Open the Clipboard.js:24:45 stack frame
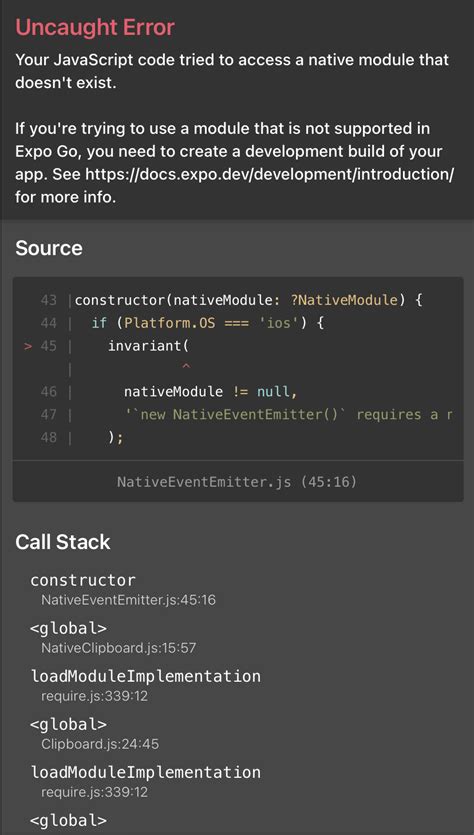The width and height of the screenshot is (474, 835). [x=100, y=744]
